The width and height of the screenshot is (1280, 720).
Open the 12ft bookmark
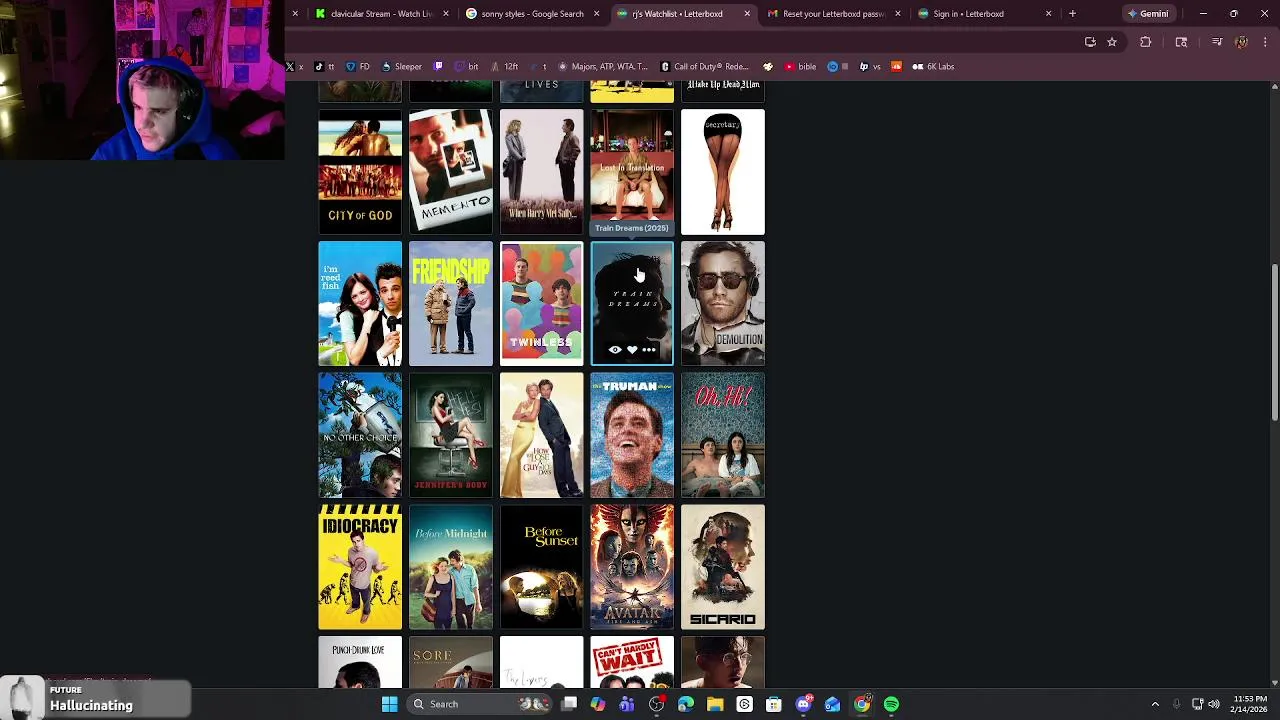point(504,67)
